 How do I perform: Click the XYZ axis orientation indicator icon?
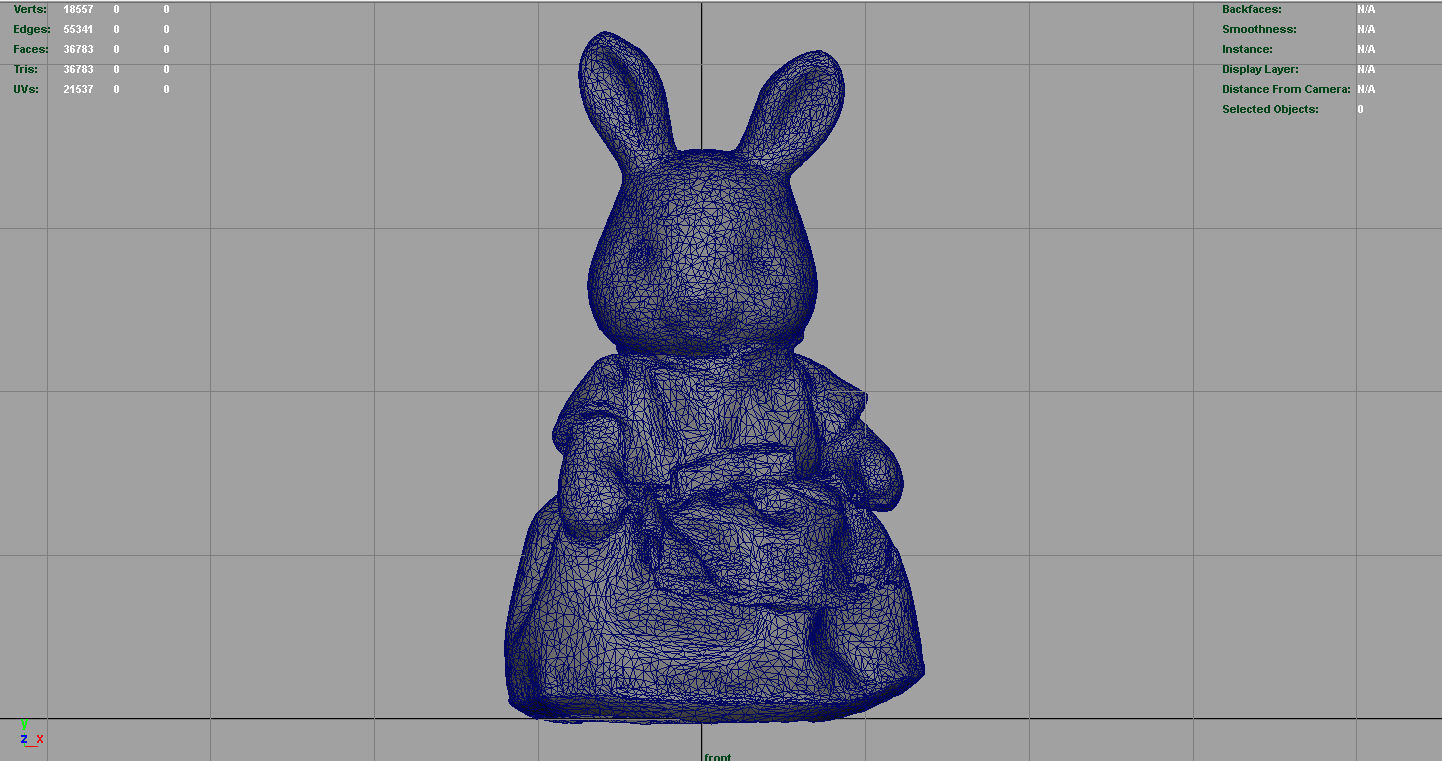[31, 733]
